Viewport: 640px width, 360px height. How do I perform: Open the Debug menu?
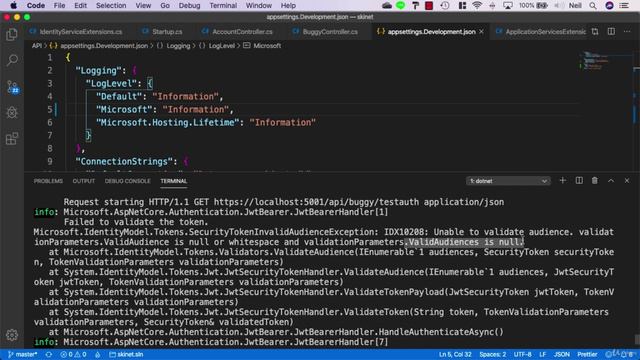(x=189, y=5)
